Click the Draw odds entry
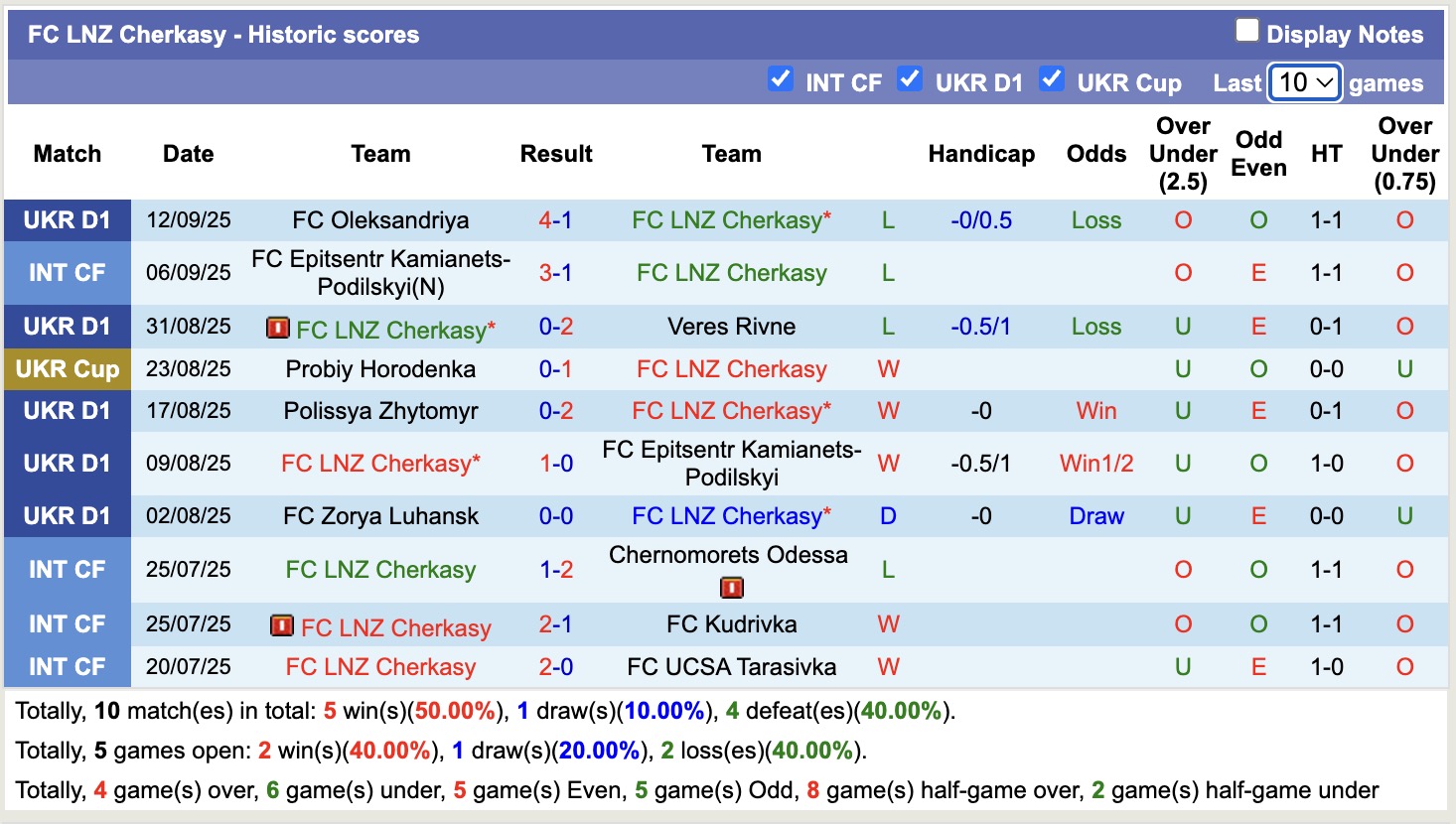 tap(1095, 515)
